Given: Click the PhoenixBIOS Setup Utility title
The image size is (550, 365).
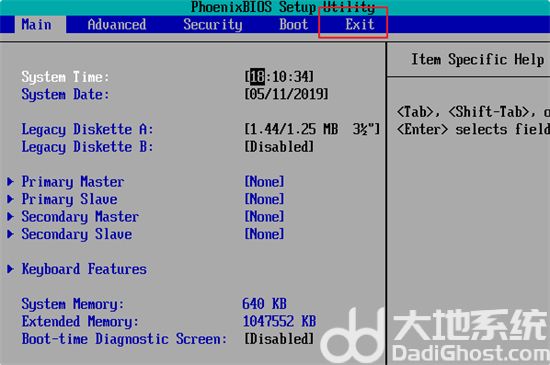Looking at the screenshot, I should pos(283,7).
